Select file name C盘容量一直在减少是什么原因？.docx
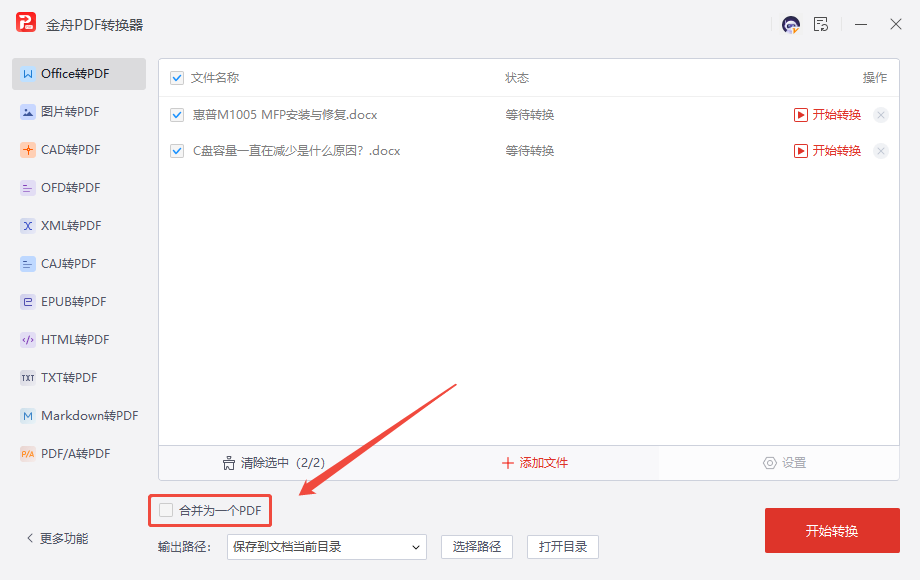 tap(296, 151)
